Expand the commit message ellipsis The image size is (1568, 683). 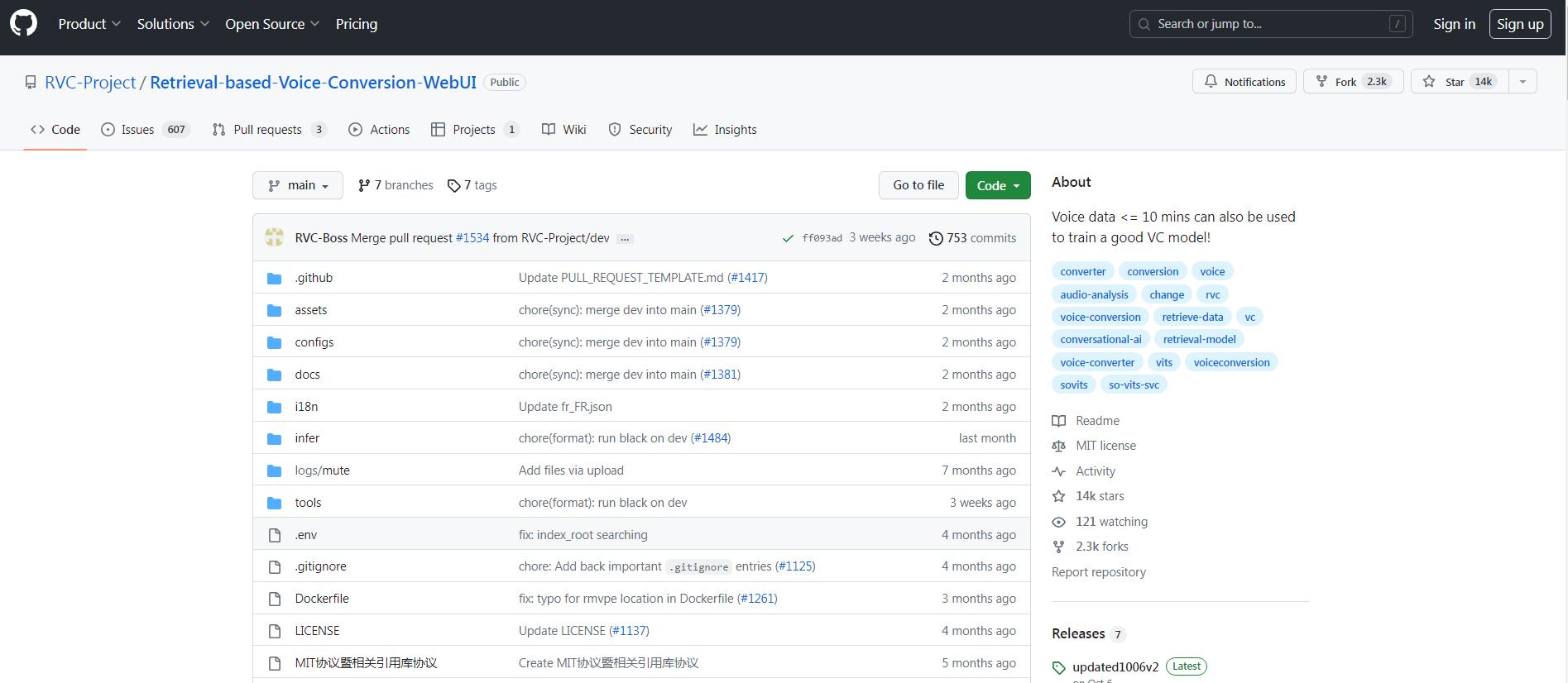[x=625, y=238]
